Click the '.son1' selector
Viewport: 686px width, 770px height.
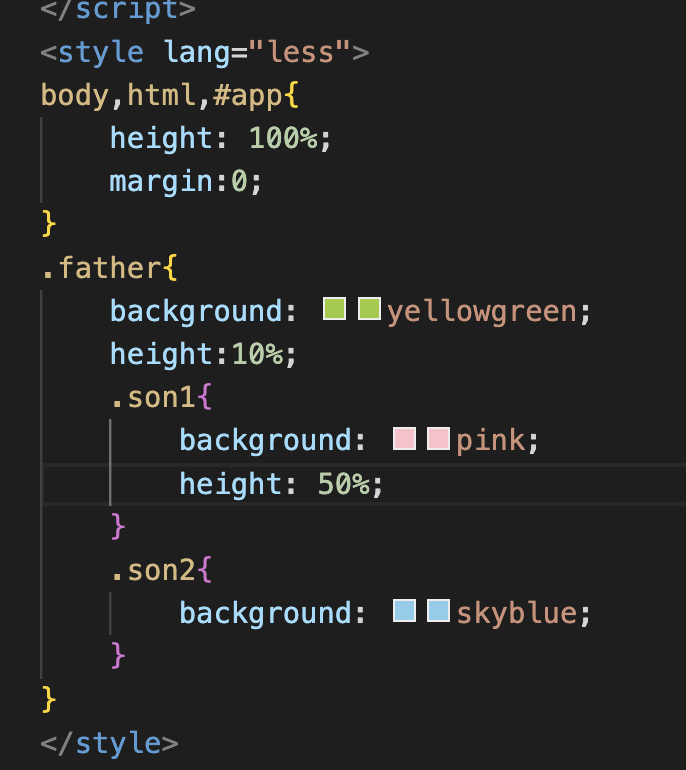coord(153,398)
